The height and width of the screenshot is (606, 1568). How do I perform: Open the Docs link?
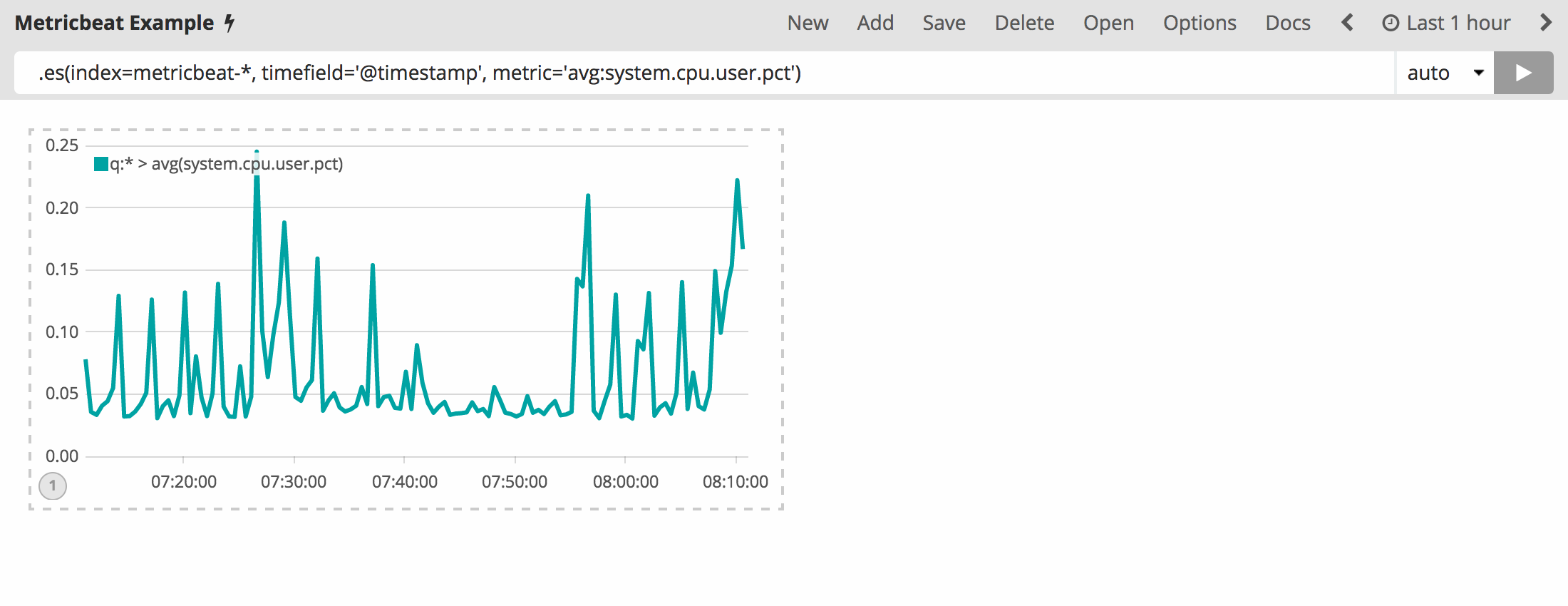point(1287,24)
